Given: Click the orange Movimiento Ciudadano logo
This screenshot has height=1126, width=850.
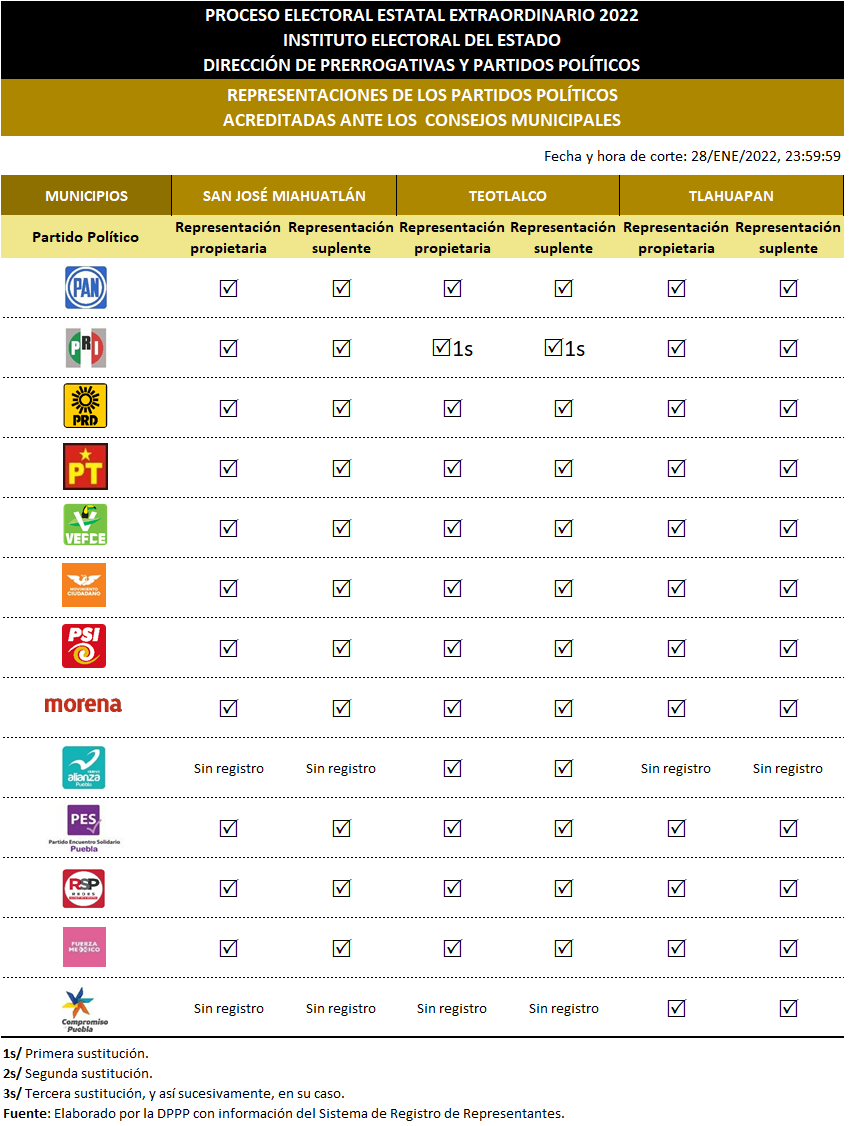Looking at the screenshot, I should (84, 585).
